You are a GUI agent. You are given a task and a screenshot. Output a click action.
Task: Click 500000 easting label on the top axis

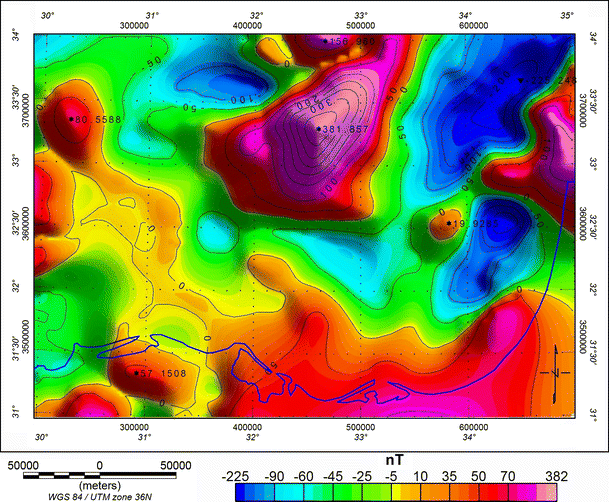pyautogui.click(x=361, y=26)
